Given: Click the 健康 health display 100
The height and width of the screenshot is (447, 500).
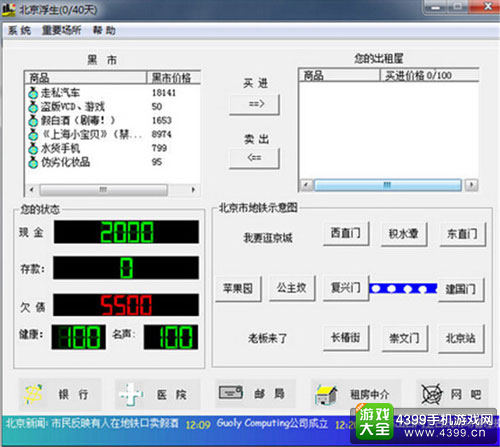Looking at the screenshot, I should pos(79,337).
